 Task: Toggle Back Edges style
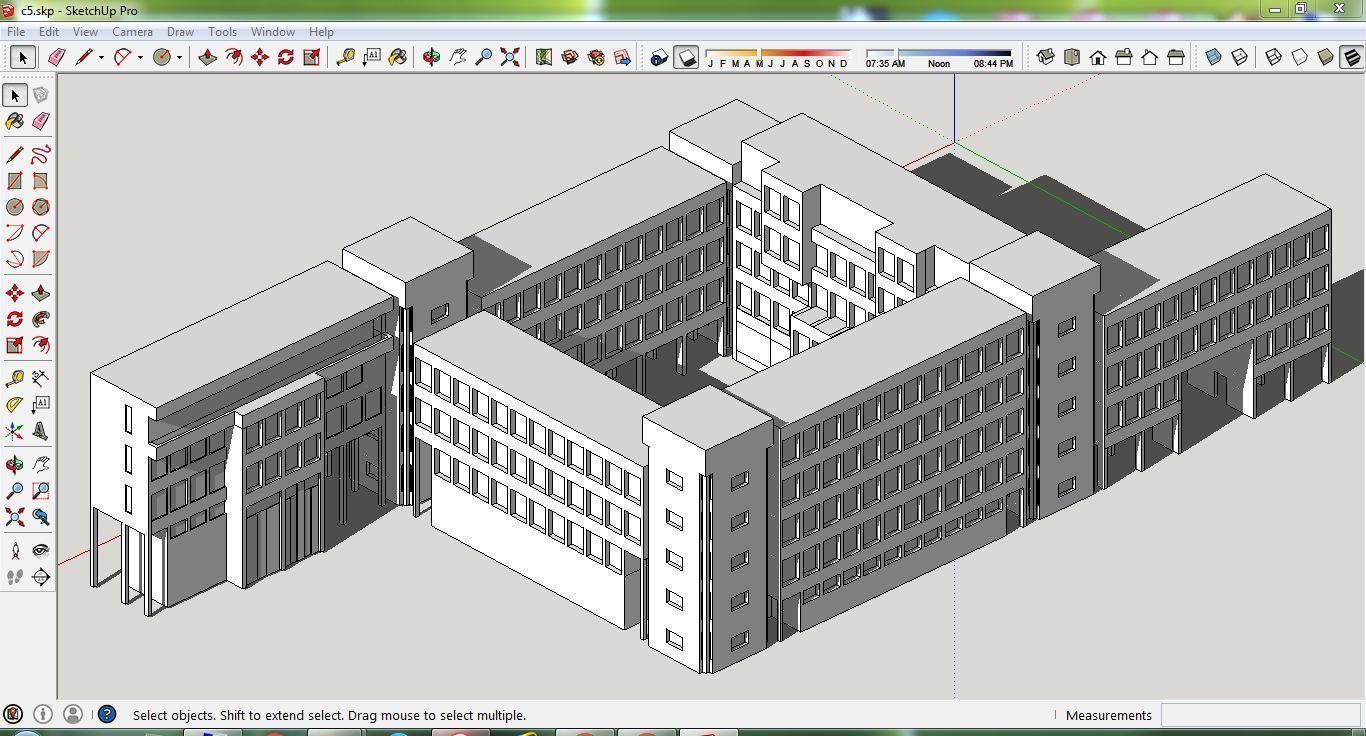[1240, 57]
